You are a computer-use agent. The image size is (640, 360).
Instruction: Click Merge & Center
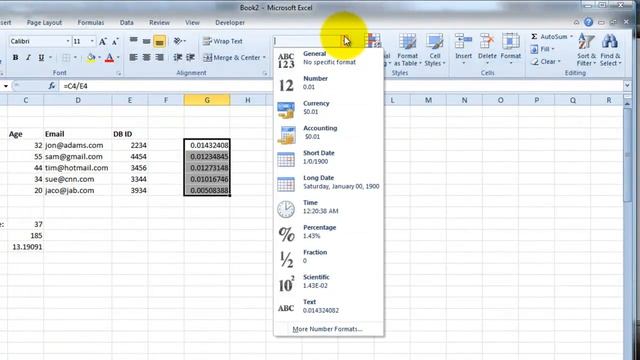232,58
